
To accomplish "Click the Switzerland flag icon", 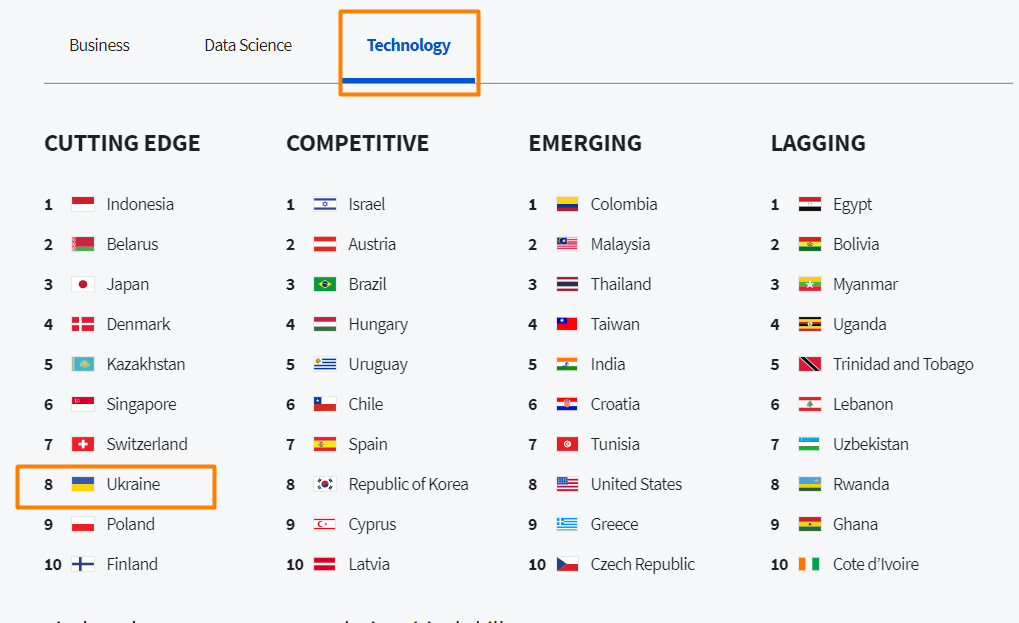I will (83, 444).
